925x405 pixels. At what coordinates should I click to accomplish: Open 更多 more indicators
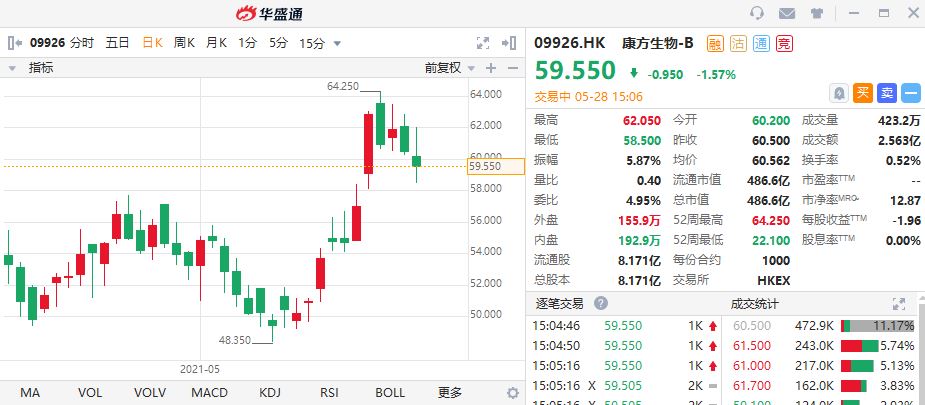[450, 393]
